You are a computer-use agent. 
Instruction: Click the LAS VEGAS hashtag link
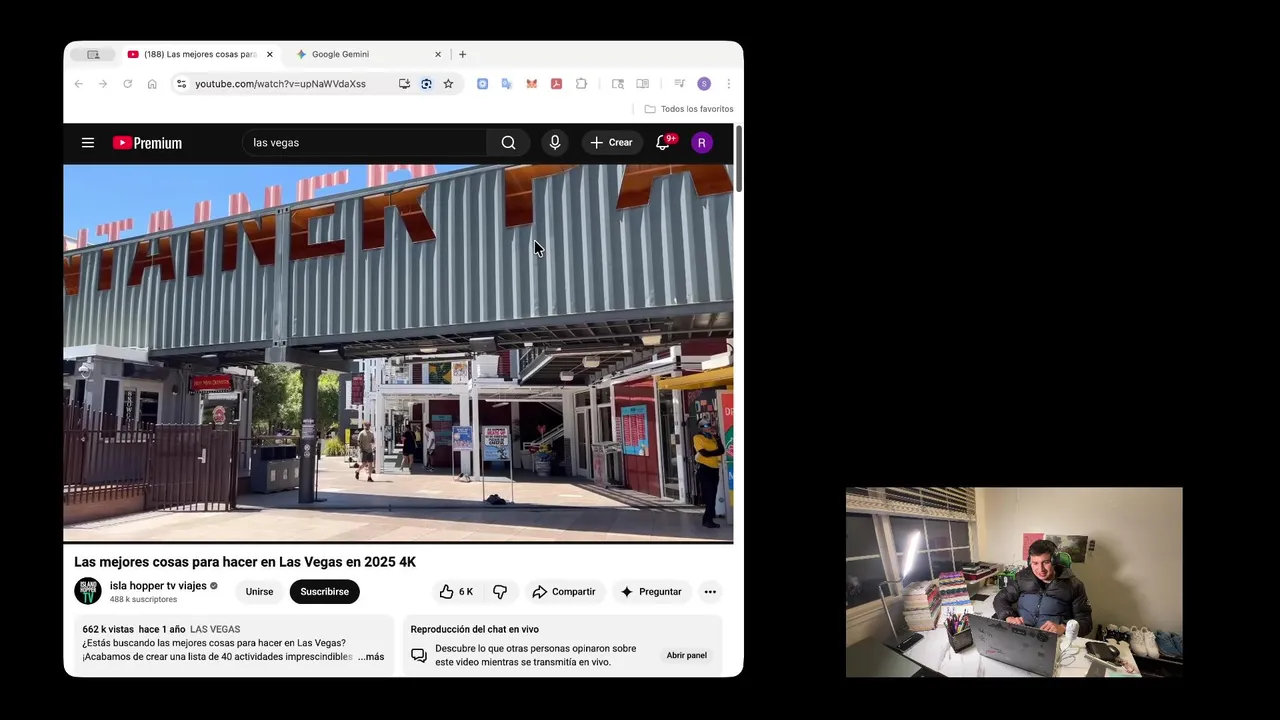215,629
